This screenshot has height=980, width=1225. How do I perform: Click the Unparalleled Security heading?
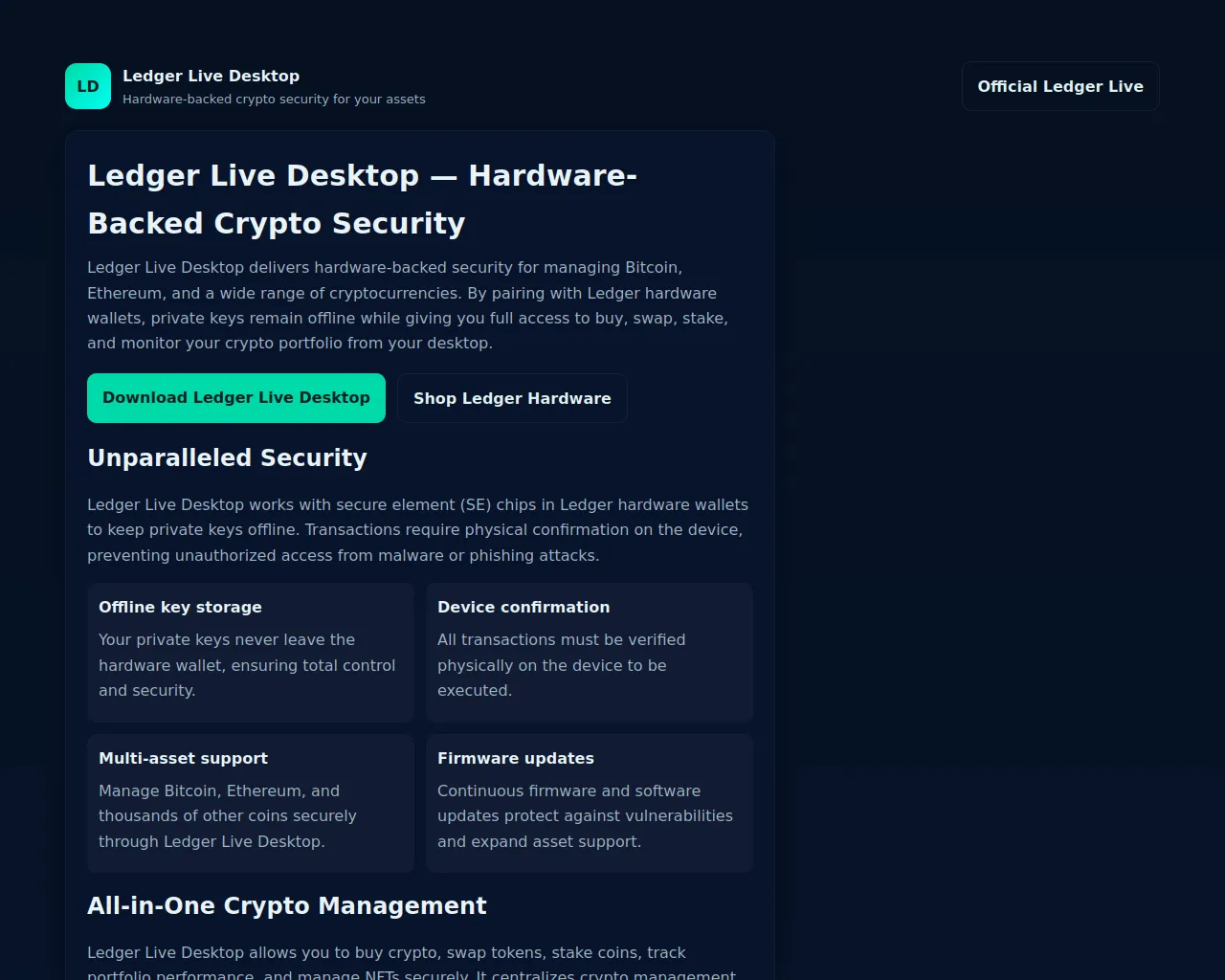pyautogui.click(x=227, y=457)
